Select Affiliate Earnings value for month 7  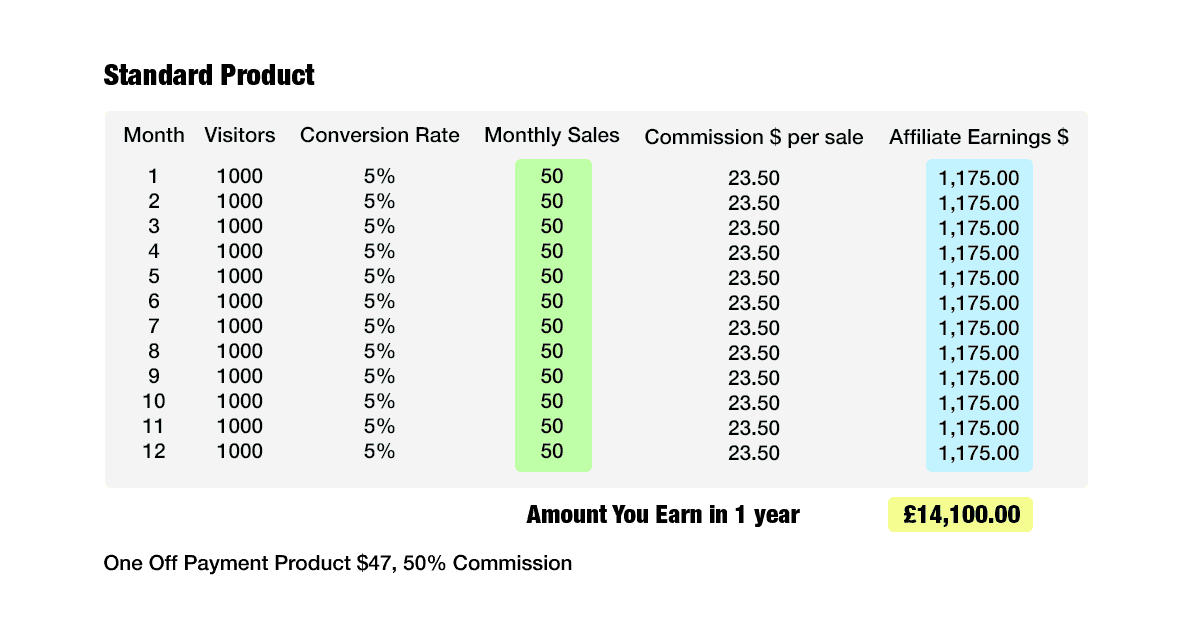[979, 328]
